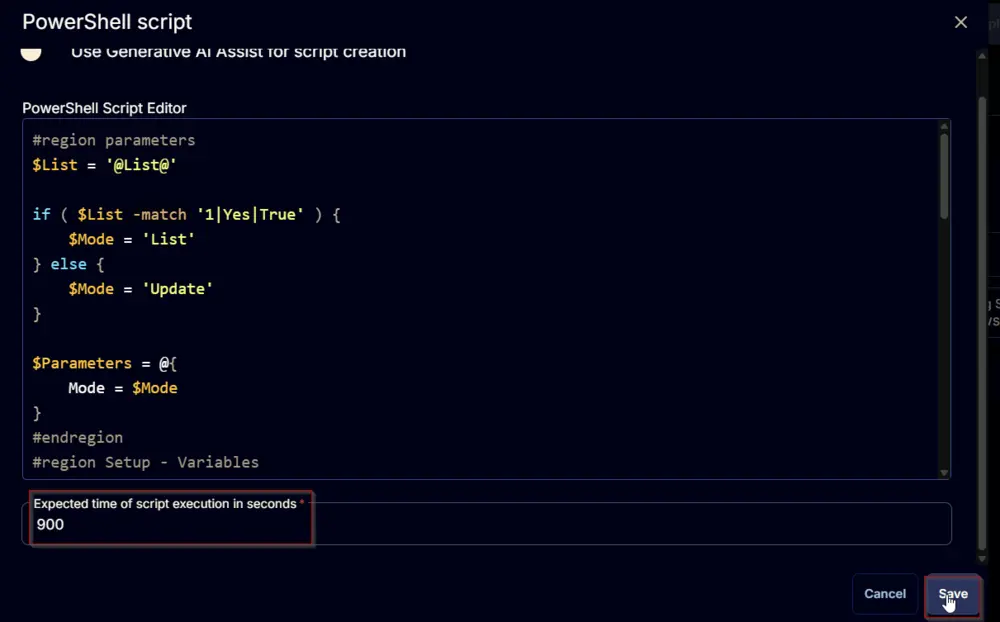This screenshot has height=622, width=1000.
Task: Click the '#endregion' line
Action: 78,438
